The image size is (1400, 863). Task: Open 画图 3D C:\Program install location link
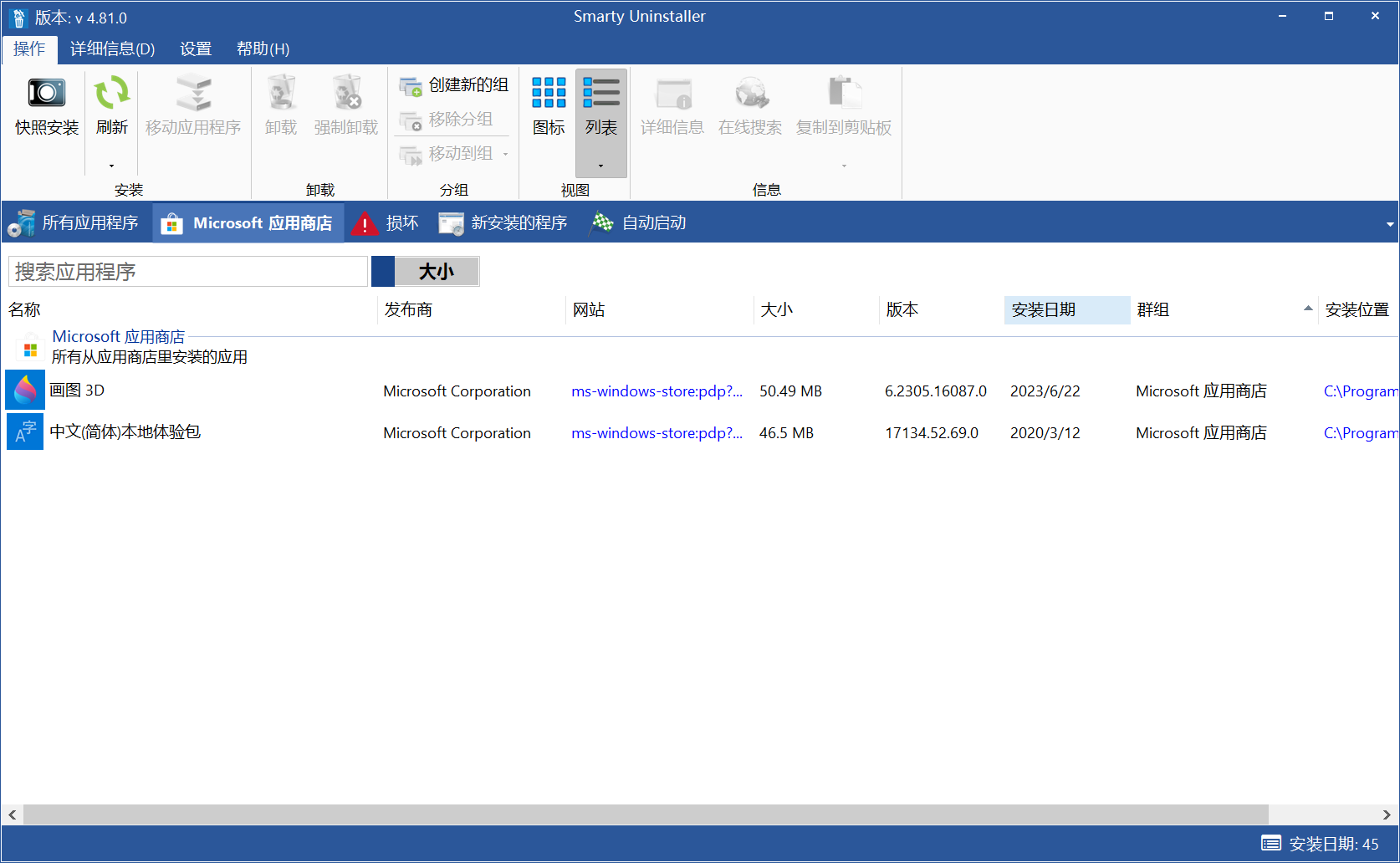[x=1361, y=391]
